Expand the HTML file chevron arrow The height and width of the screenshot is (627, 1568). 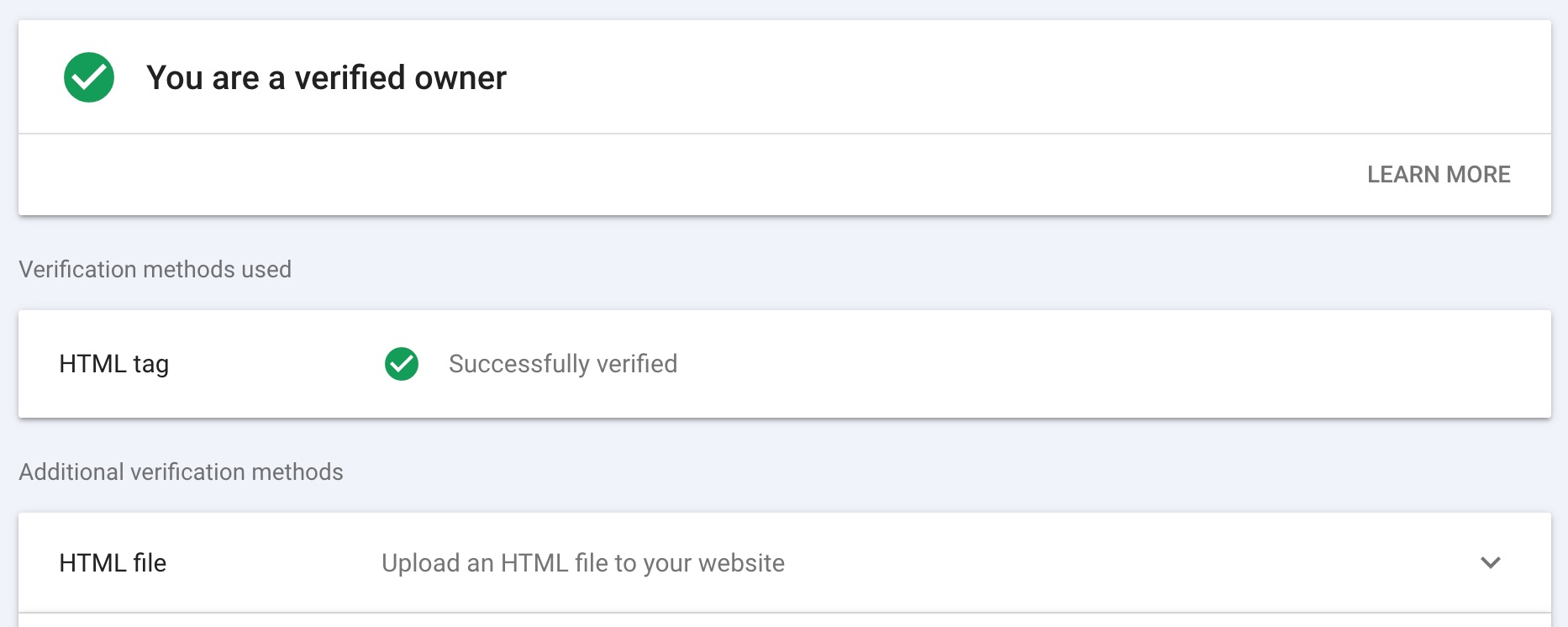click(1491, 562)
